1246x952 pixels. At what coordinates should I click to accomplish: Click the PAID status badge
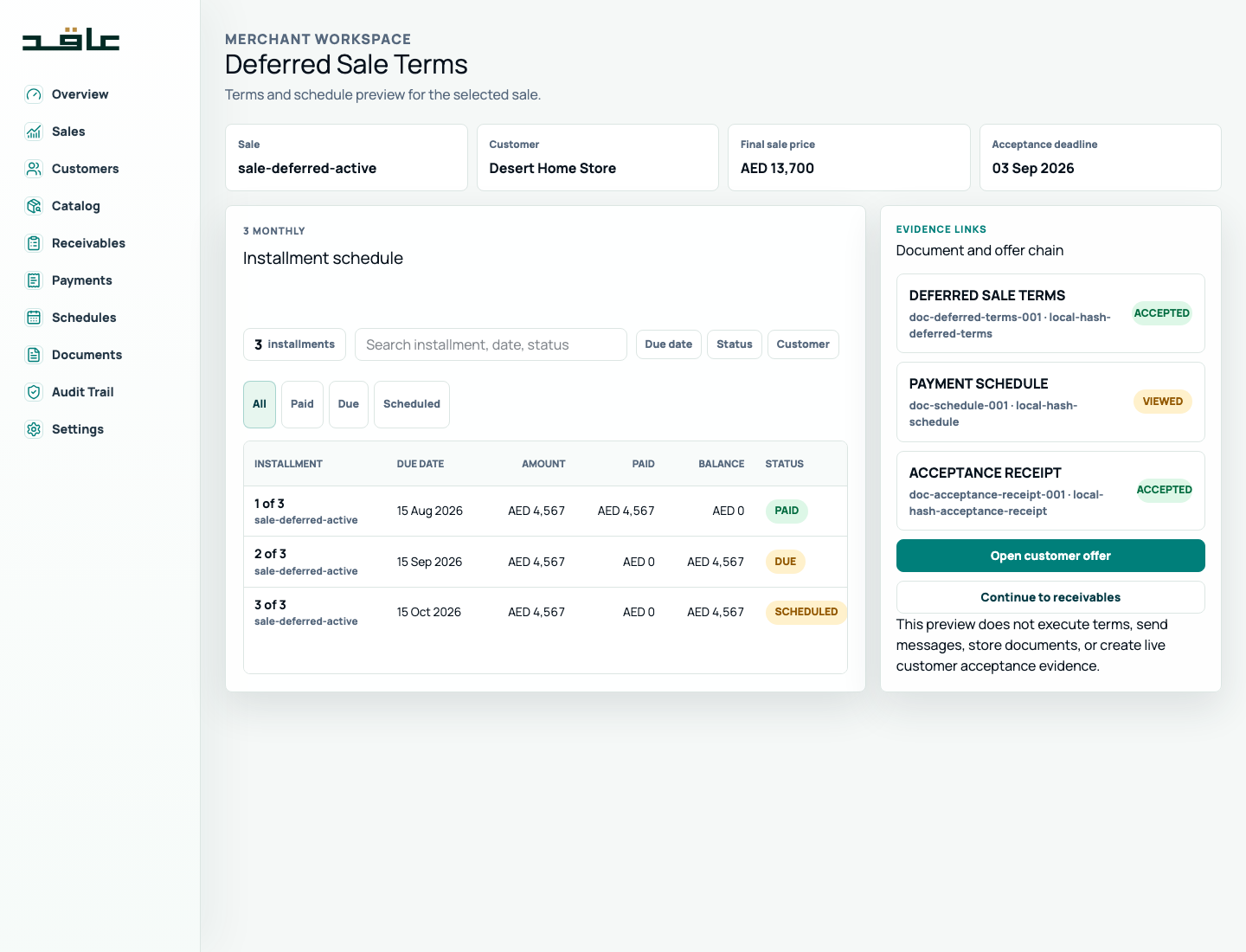pyautogui.click(x=787, y=511)
